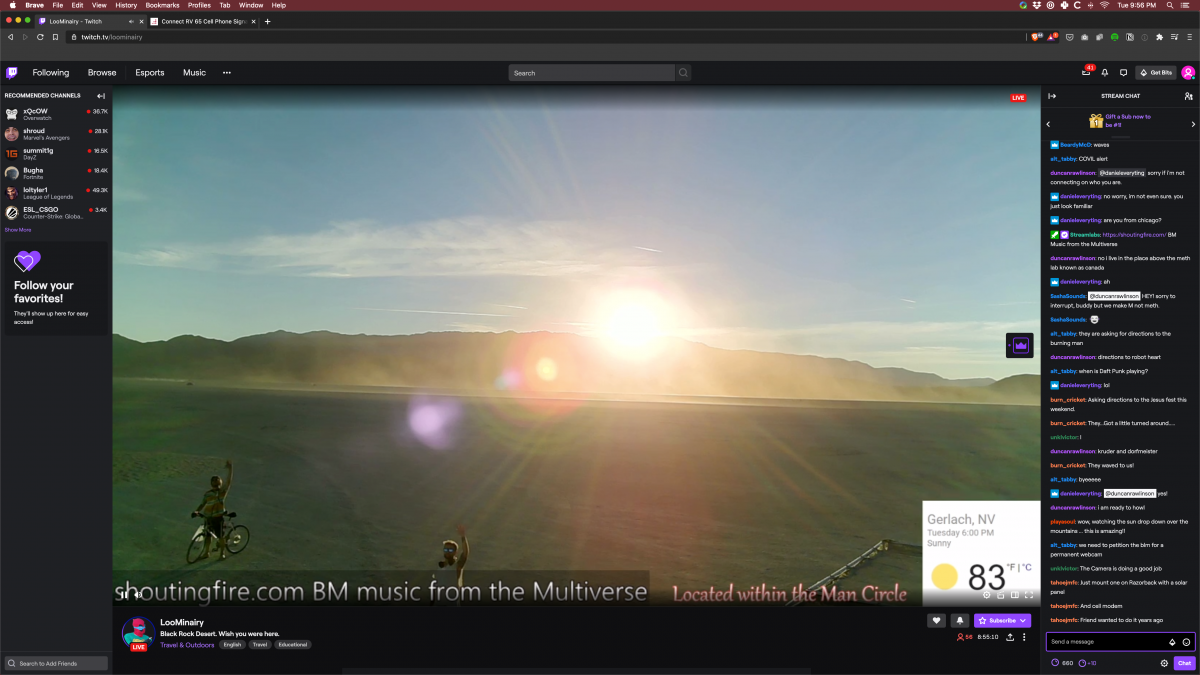This screenshot has height=675, width=1200.
Task: Open the More options ellipsis in top navigation
Action: pos(227,72)
